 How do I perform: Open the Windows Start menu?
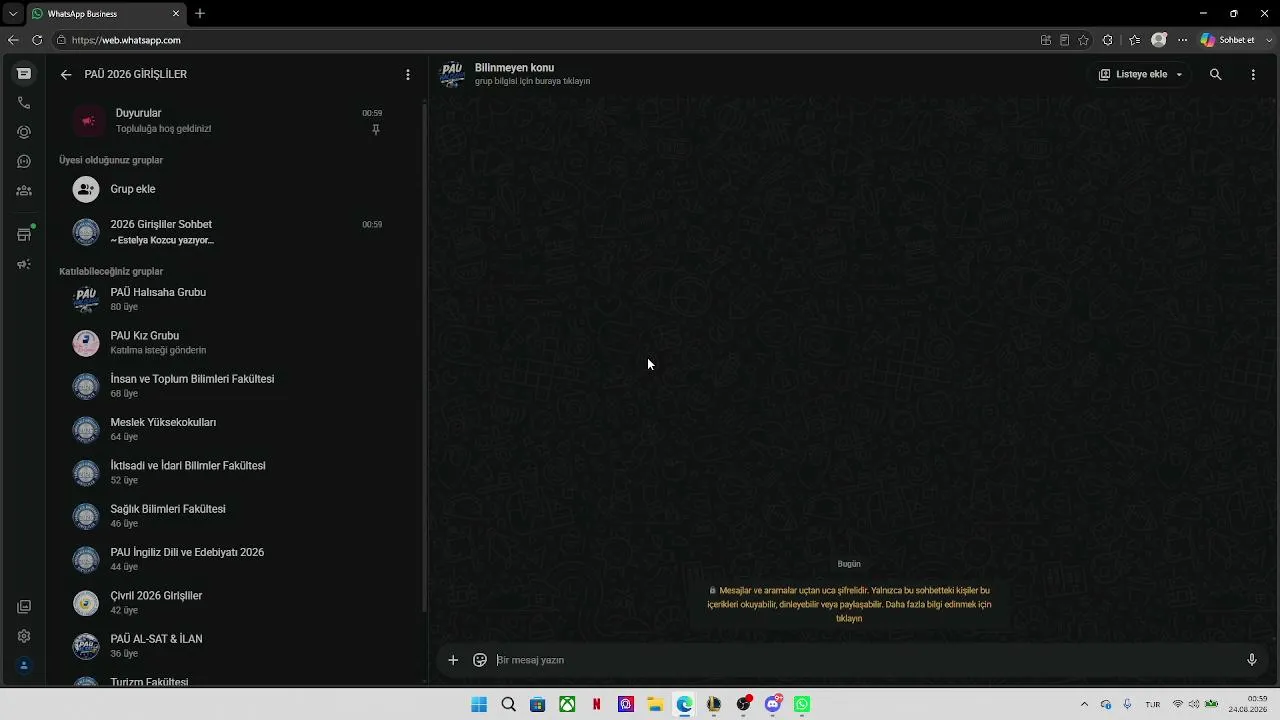pos(479,704)
